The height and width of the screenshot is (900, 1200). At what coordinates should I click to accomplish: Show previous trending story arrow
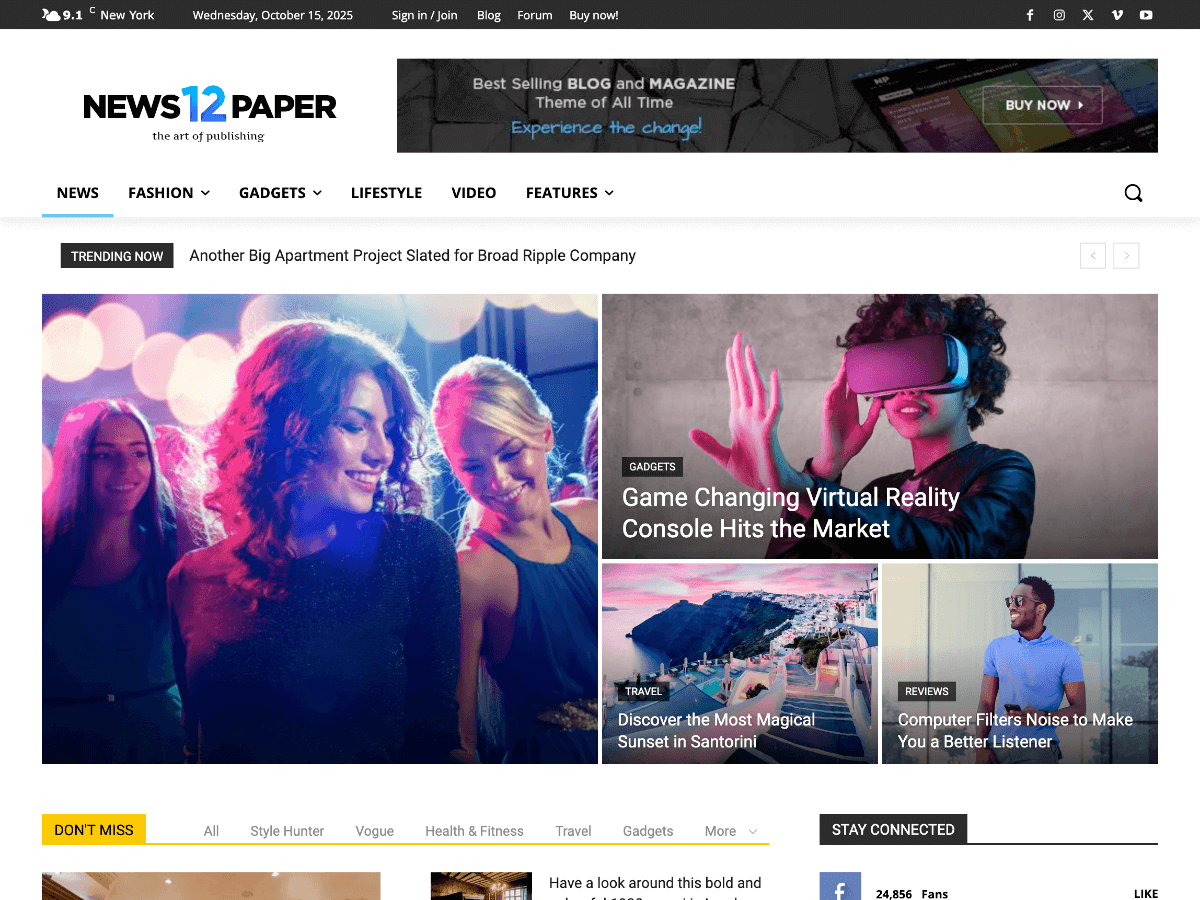(1093, 256)
